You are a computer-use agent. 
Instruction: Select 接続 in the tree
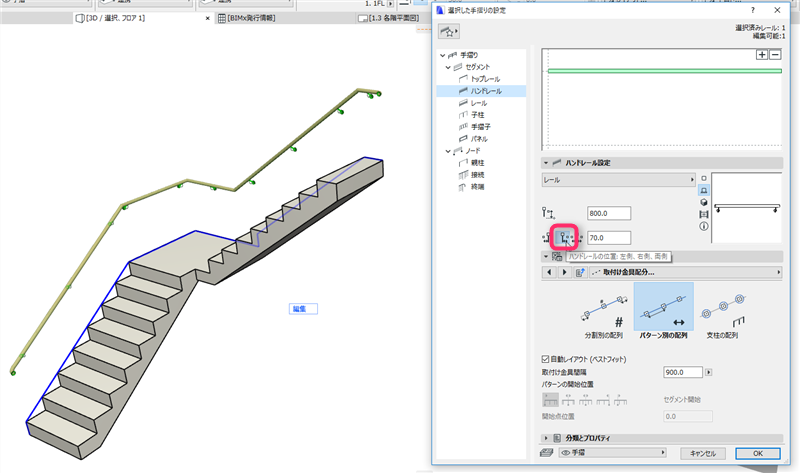(x=478, y=175)
